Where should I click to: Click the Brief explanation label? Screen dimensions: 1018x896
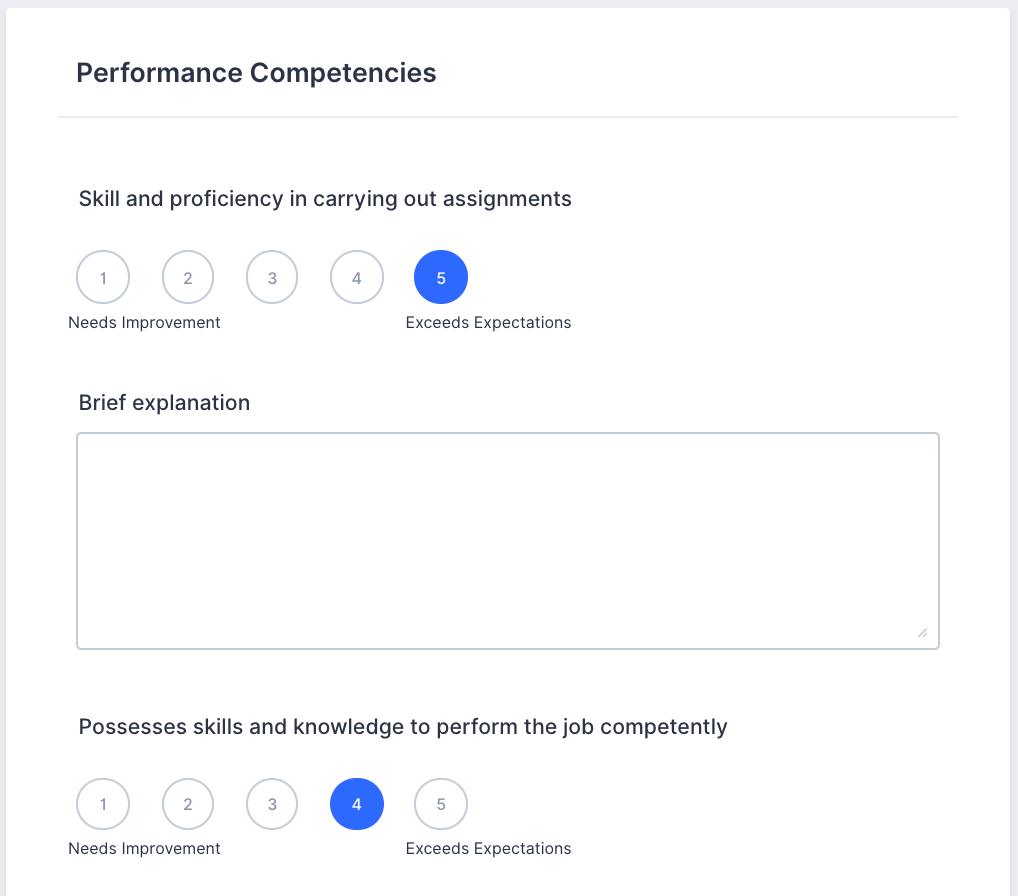[x=164, y=403]
